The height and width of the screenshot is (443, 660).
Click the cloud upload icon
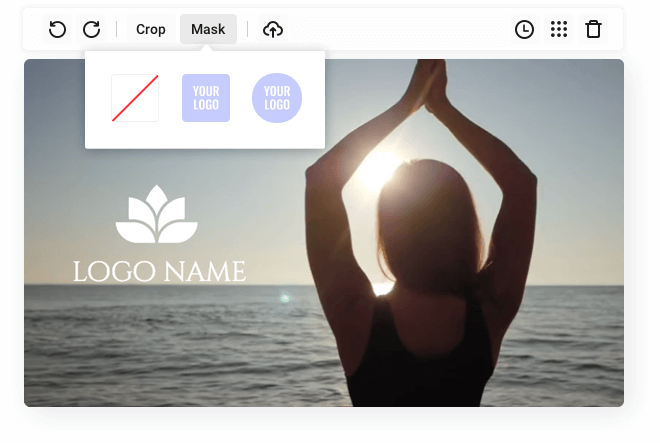tap(273, 29)
